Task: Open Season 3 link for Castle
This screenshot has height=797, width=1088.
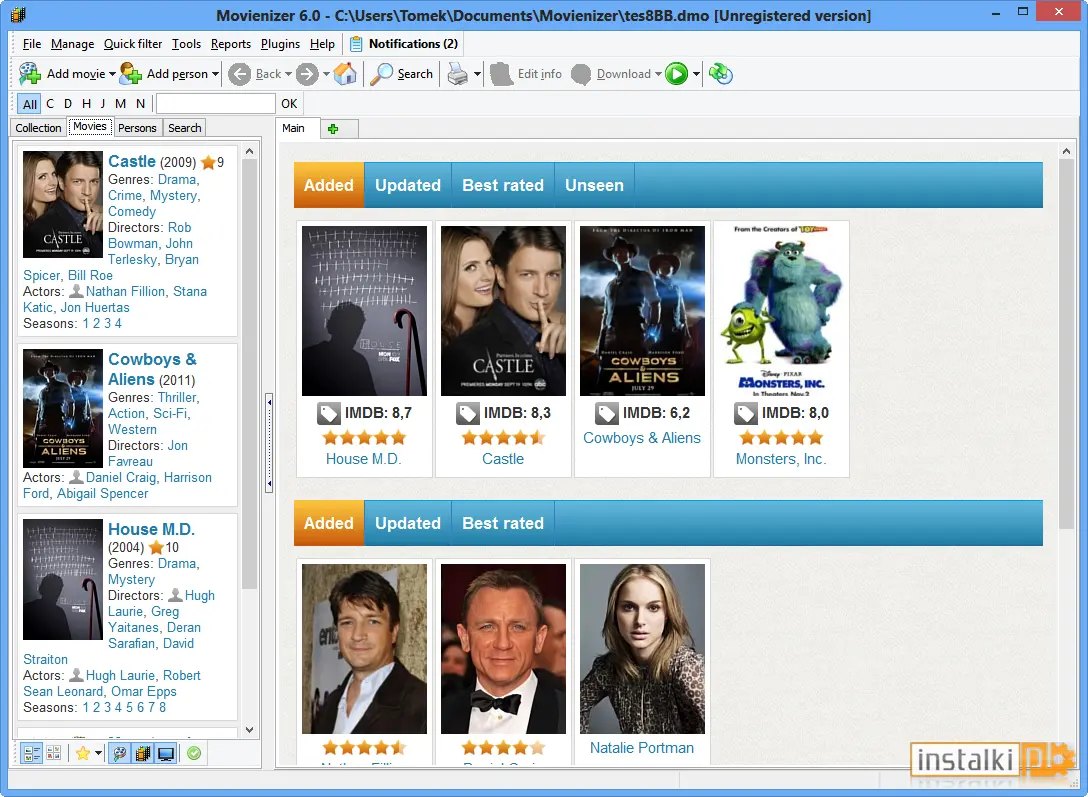Action: click(x=107, y=323)
